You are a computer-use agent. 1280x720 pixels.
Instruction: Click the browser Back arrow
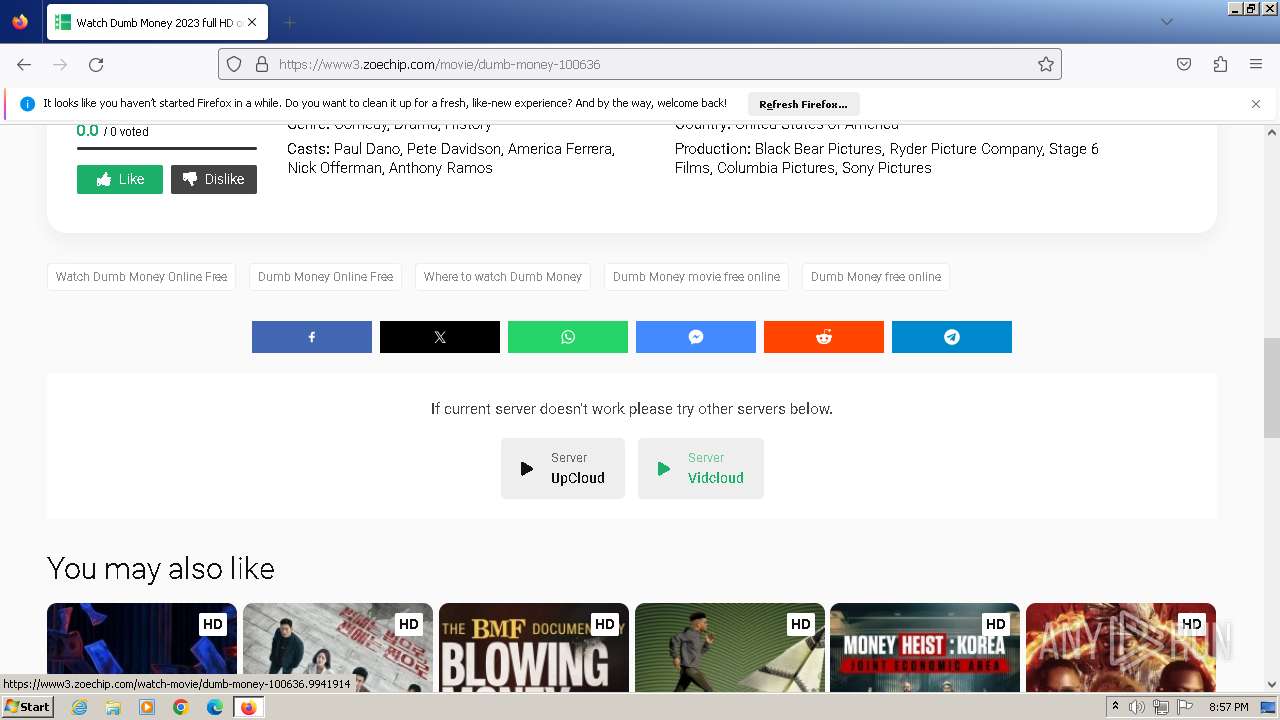[x=24, y=64]
